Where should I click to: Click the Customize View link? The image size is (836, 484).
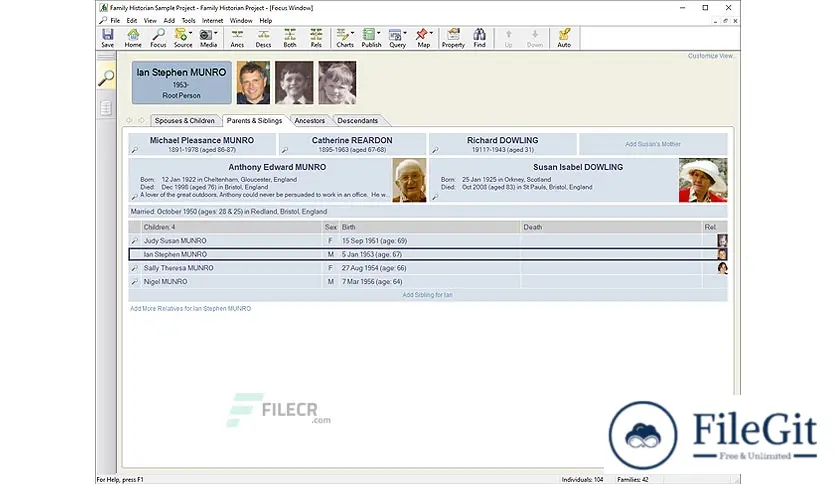point(710,56)
